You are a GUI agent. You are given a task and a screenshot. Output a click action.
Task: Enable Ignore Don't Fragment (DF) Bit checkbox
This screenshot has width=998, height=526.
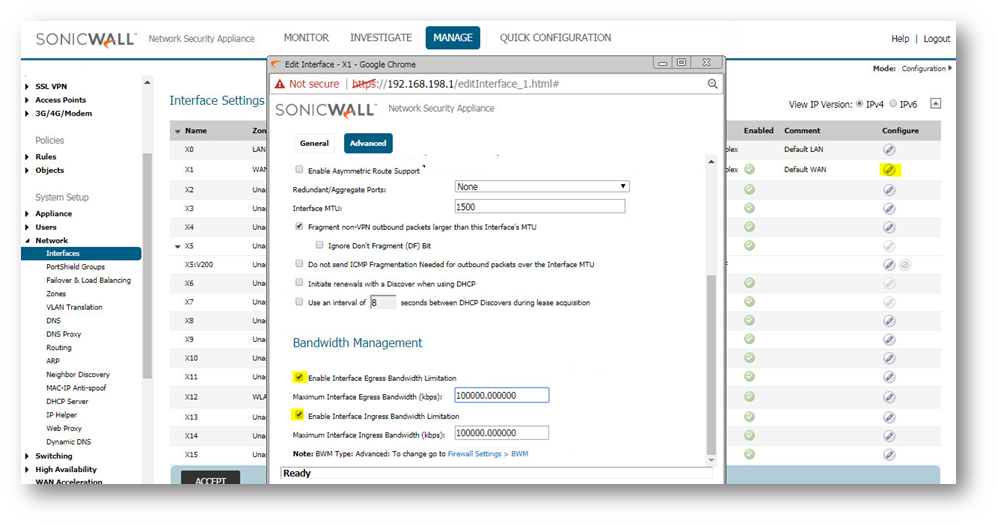pyautogui.click(x=319, y=245)
